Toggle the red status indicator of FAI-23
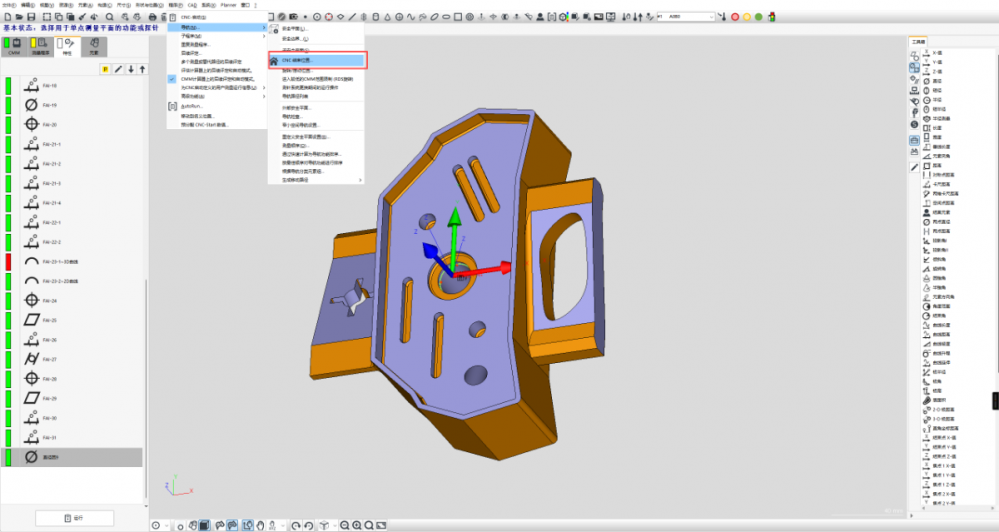999x532 pixels. tap(8, 261)
